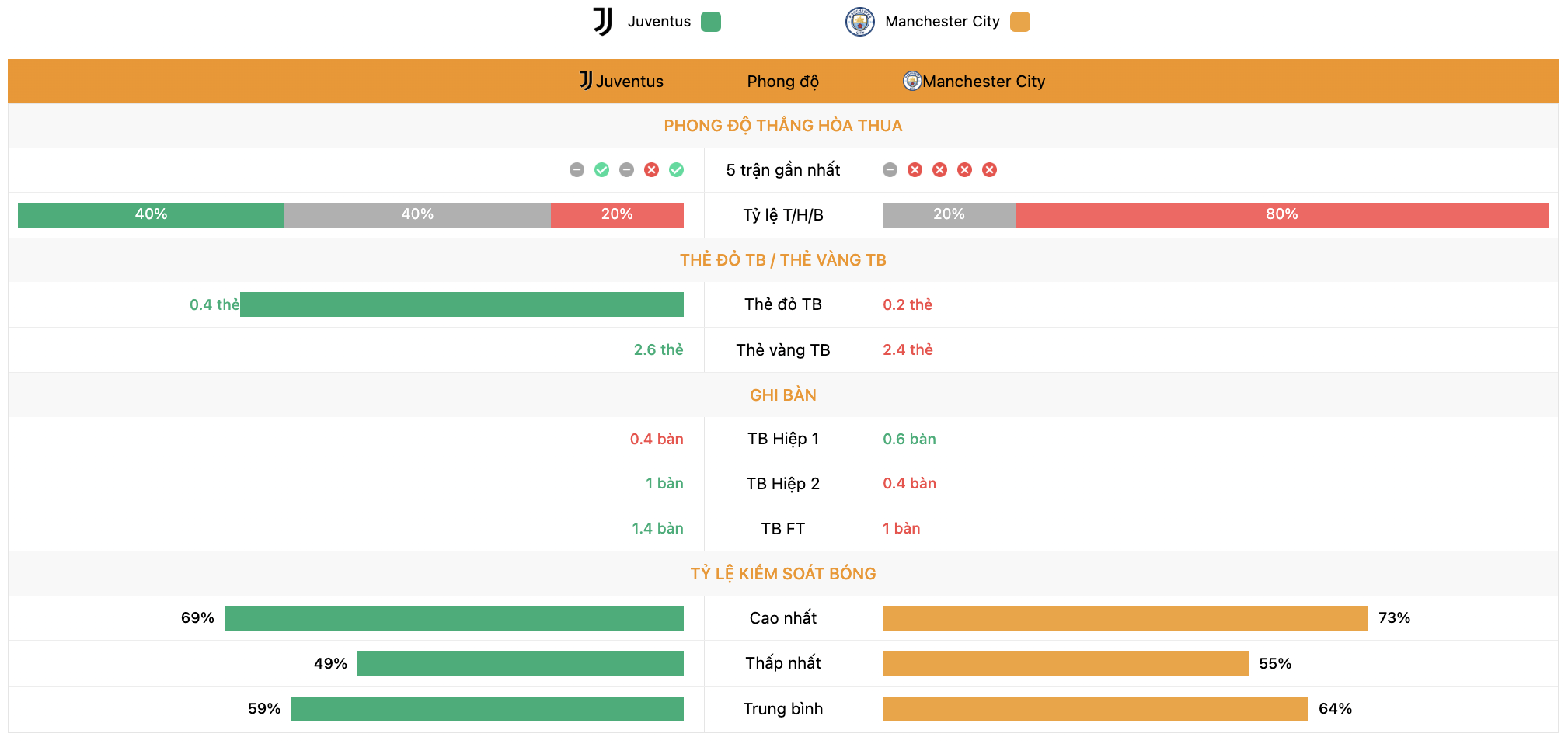Click Manchester City 55% lowest possession bar
1568x744 pixels.
1065,663
